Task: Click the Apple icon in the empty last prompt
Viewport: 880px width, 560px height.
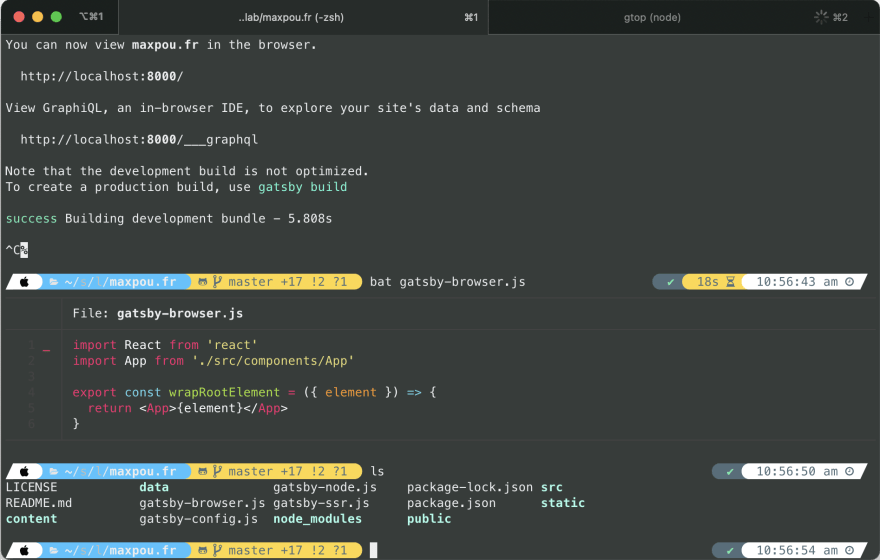Action: coord(24,550)
